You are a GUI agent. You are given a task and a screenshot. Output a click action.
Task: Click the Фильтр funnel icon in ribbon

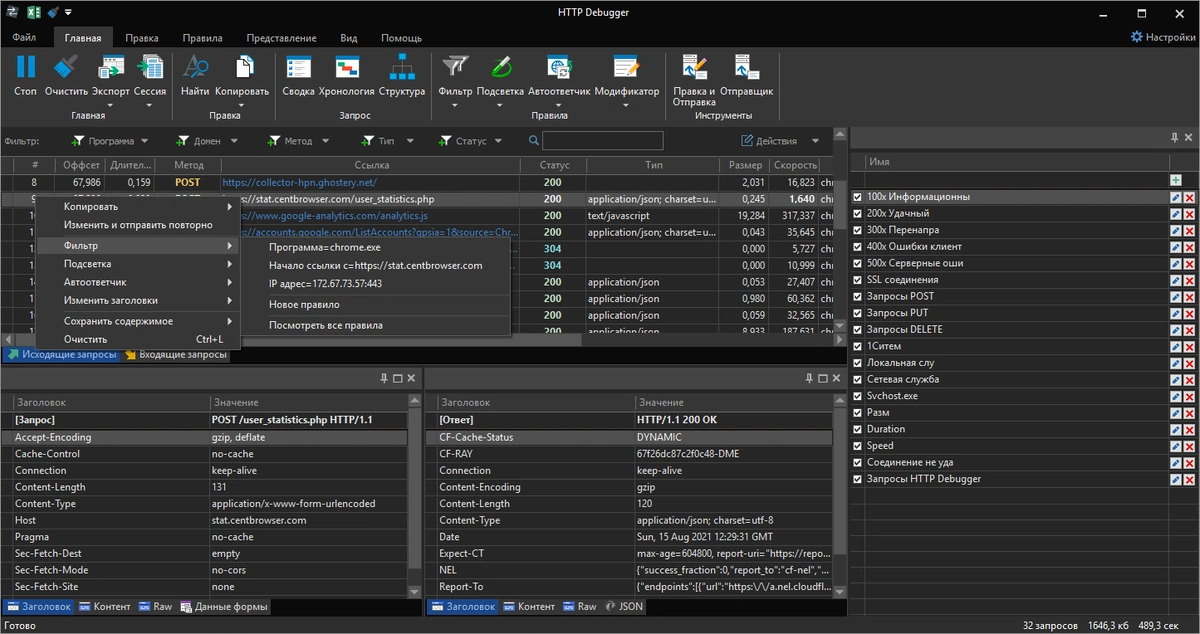tap(455, 68)
